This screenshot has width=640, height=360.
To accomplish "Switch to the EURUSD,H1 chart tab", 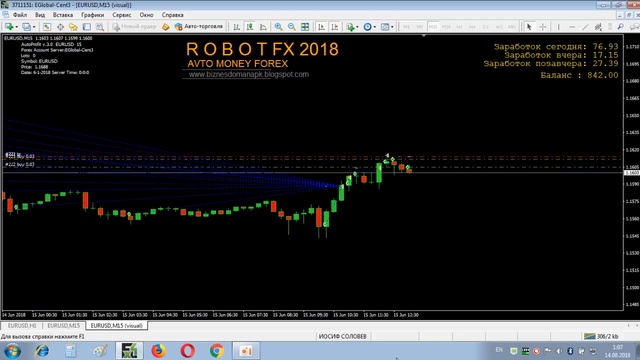I will tap(22, 326).
